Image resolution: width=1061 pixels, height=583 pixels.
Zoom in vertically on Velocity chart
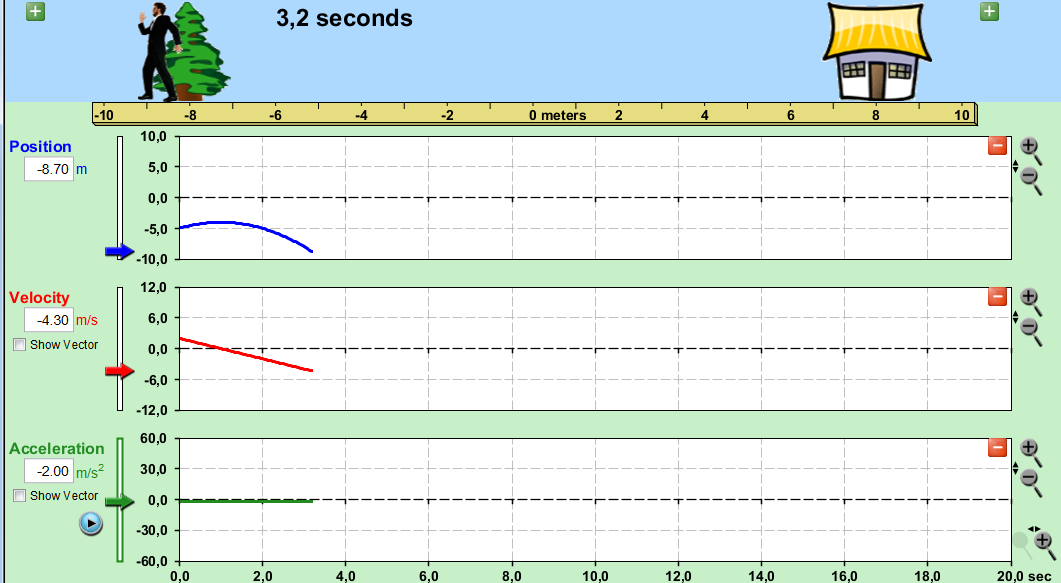(x=1031, y=301)
